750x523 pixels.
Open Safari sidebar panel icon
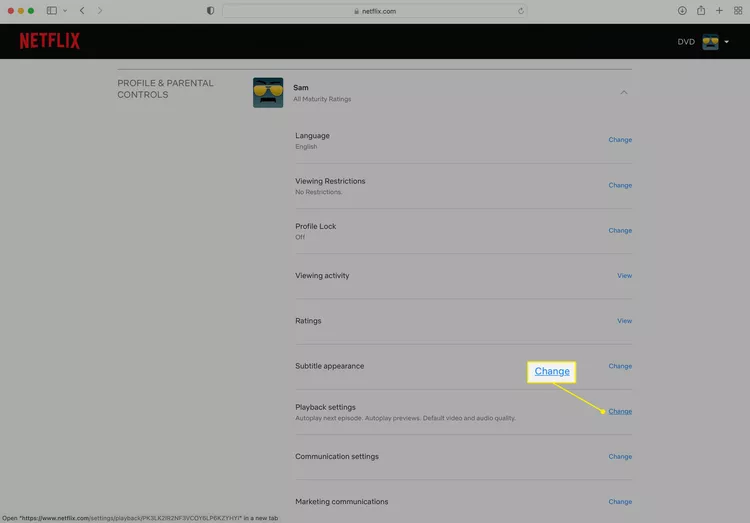52,10
